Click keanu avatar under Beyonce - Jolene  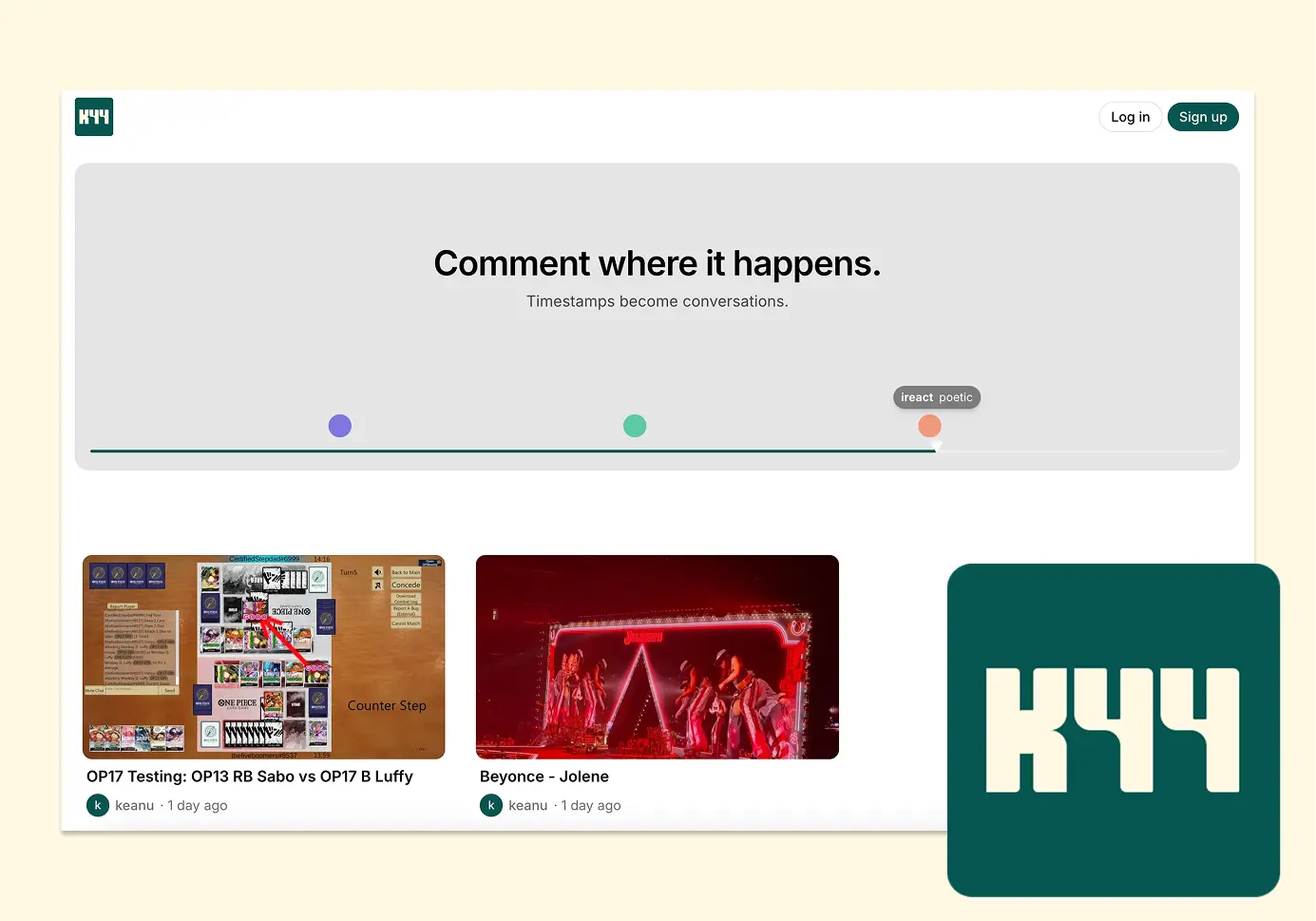(491, 805)
